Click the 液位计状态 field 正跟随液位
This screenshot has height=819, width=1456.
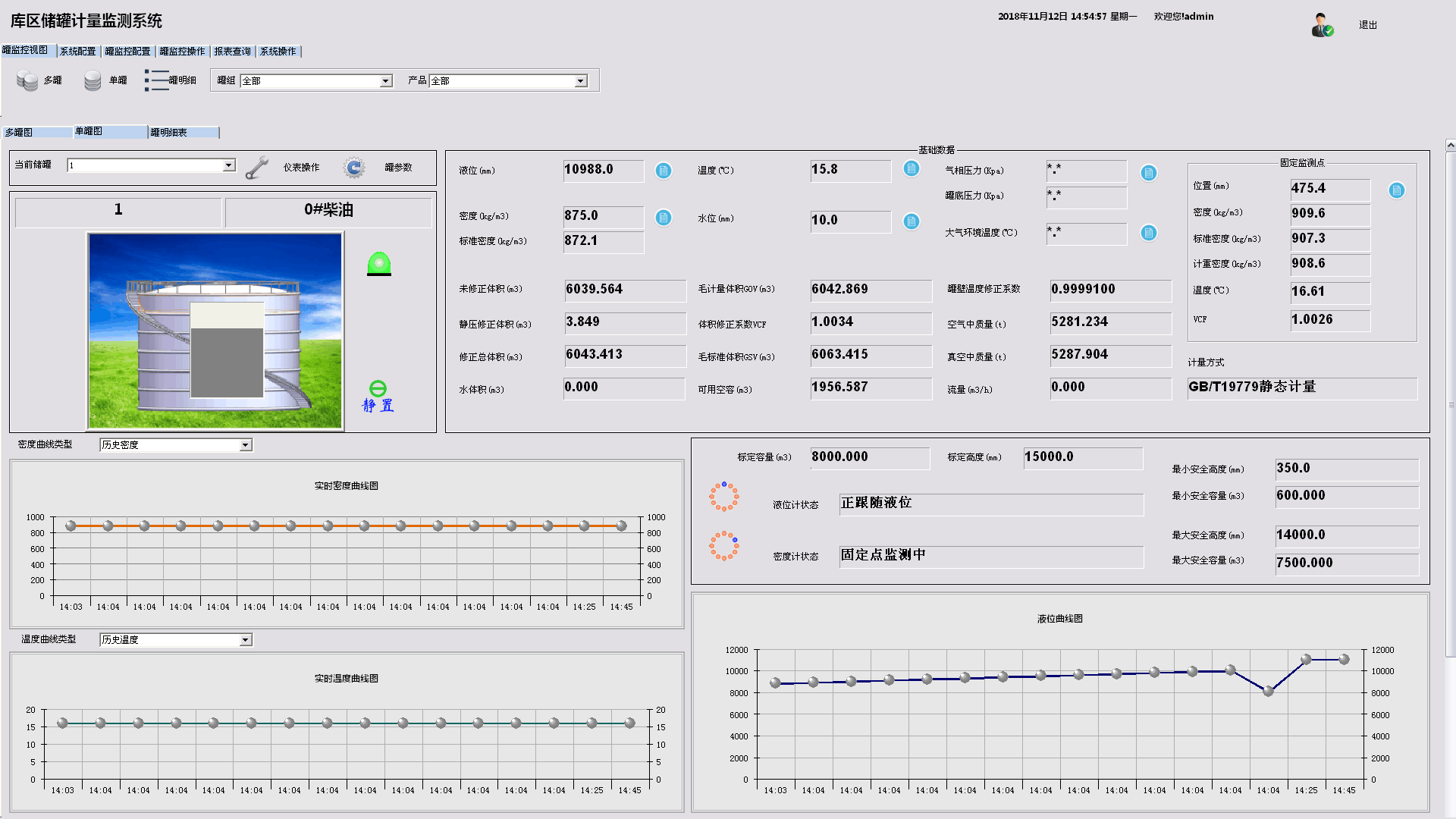click(x=991, y=504)
